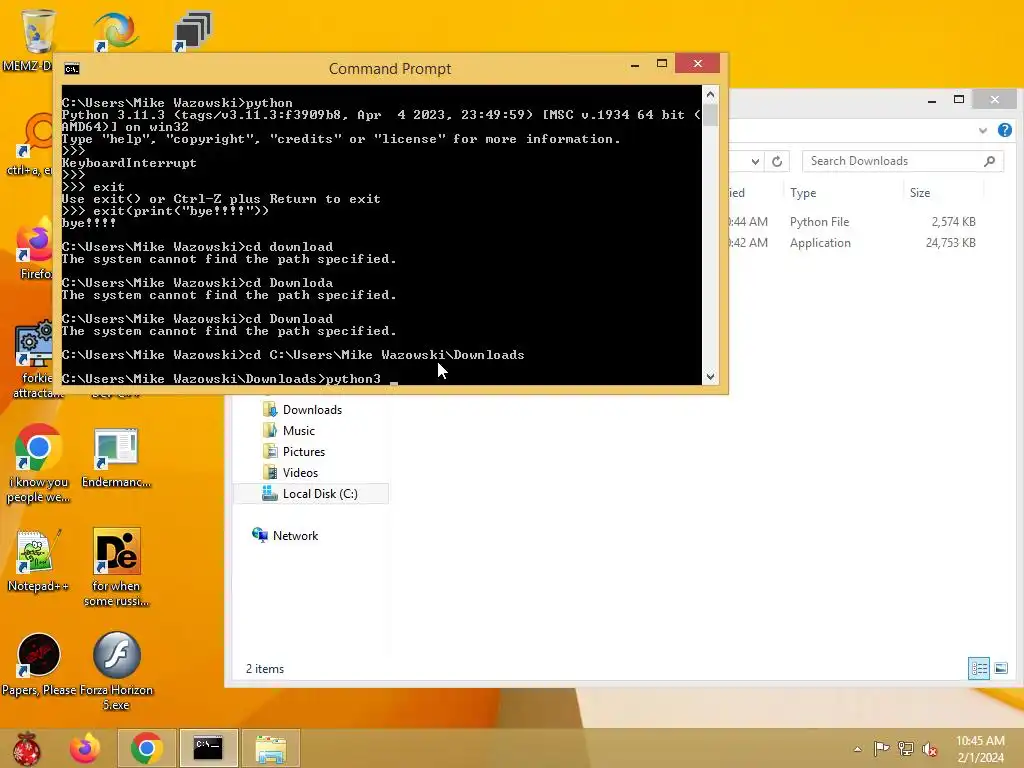Viewport: 1024px width, 768px height.
Task: Click the 2,574 KB size cell
Action: [953, 222]
